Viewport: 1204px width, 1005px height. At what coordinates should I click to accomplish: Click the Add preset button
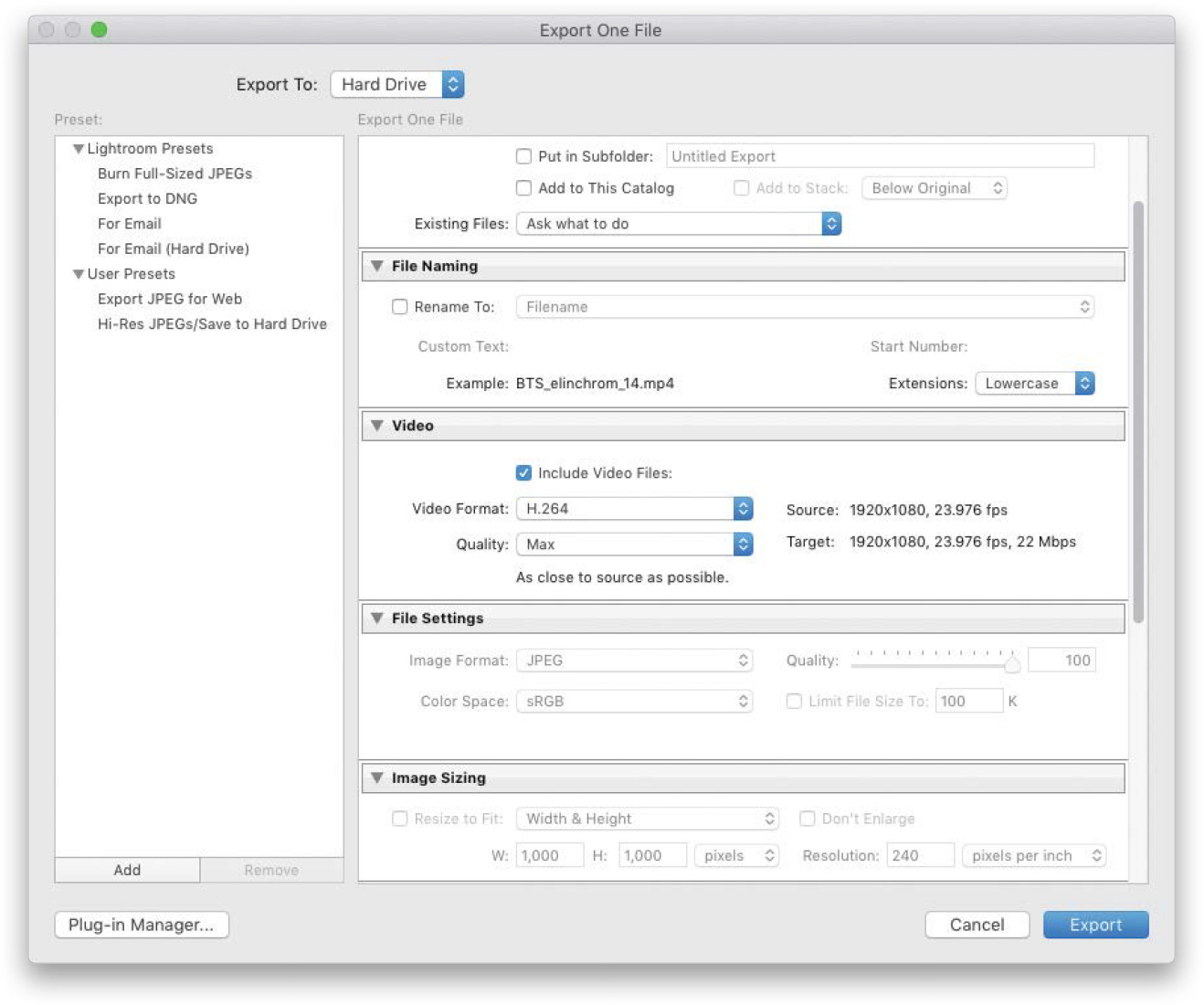[x=127, y=870]
